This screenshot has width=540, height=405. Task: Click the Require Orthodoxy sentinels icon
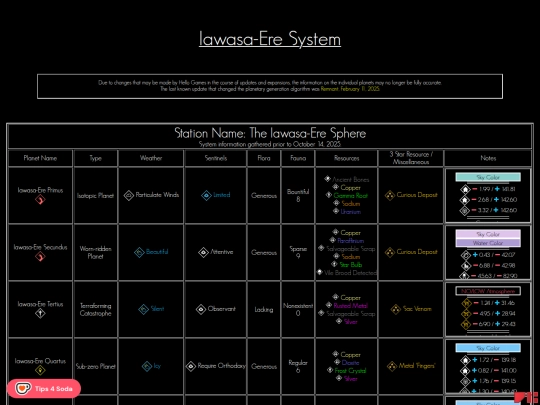tap(191, 366)
